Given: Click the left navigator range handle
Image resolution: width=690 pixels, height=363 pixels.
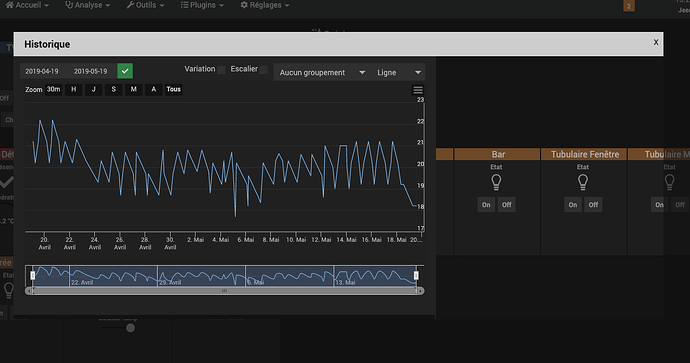Looking at the screenshot, I should 33,275.
